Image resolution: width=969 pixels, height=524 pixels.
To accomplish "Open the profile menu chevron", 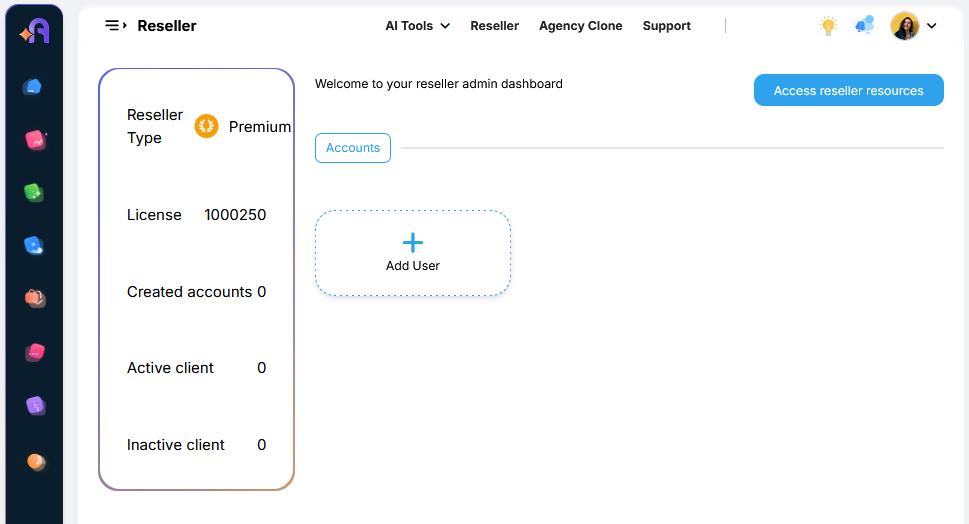I will [932, 26].
